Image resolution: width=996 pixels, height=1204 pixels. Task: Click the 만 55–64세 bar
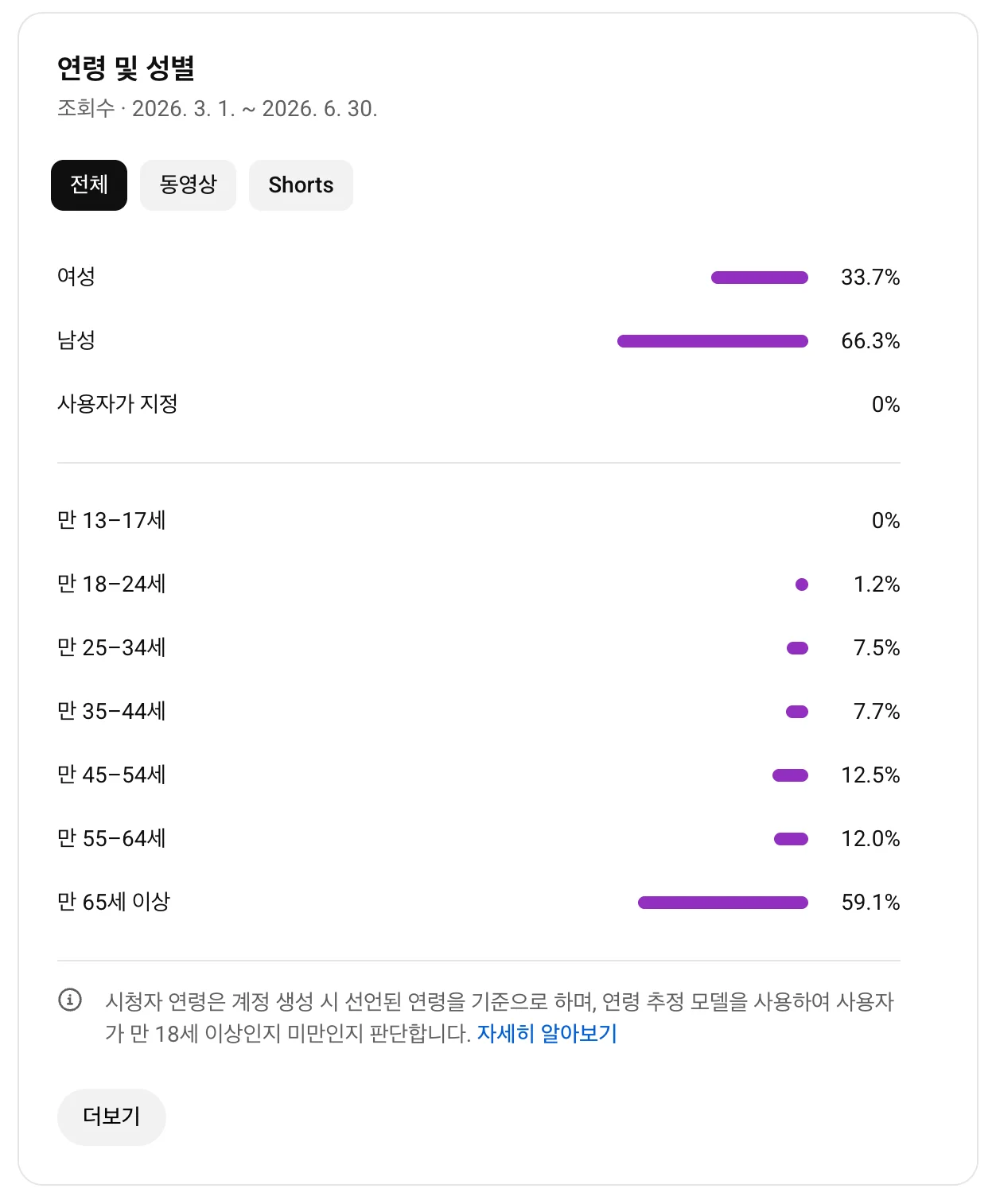click(791, 839)
